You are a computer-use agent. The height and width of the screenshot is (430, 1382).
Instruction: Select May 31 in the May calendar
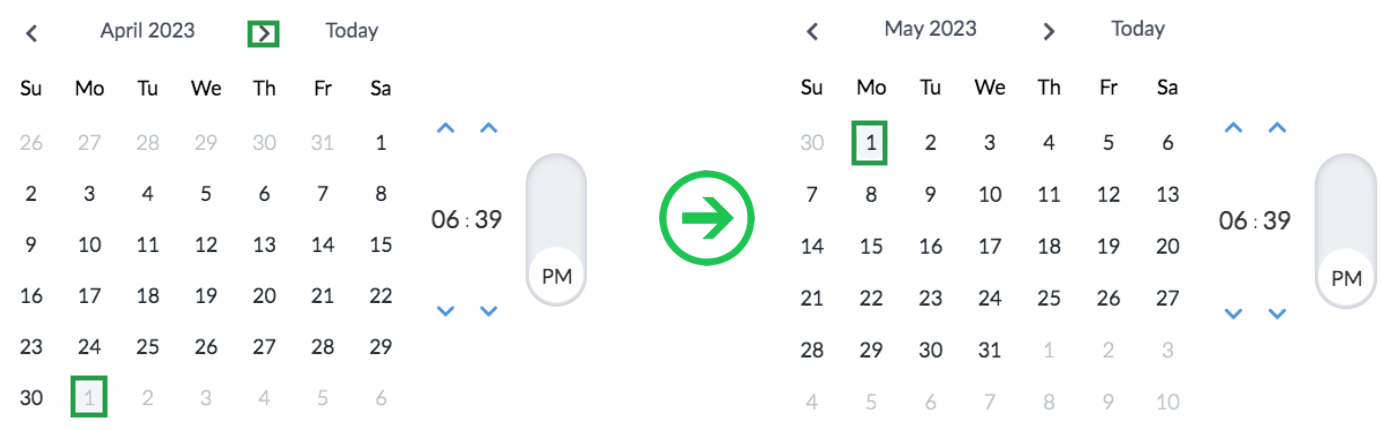pos(989,350)
